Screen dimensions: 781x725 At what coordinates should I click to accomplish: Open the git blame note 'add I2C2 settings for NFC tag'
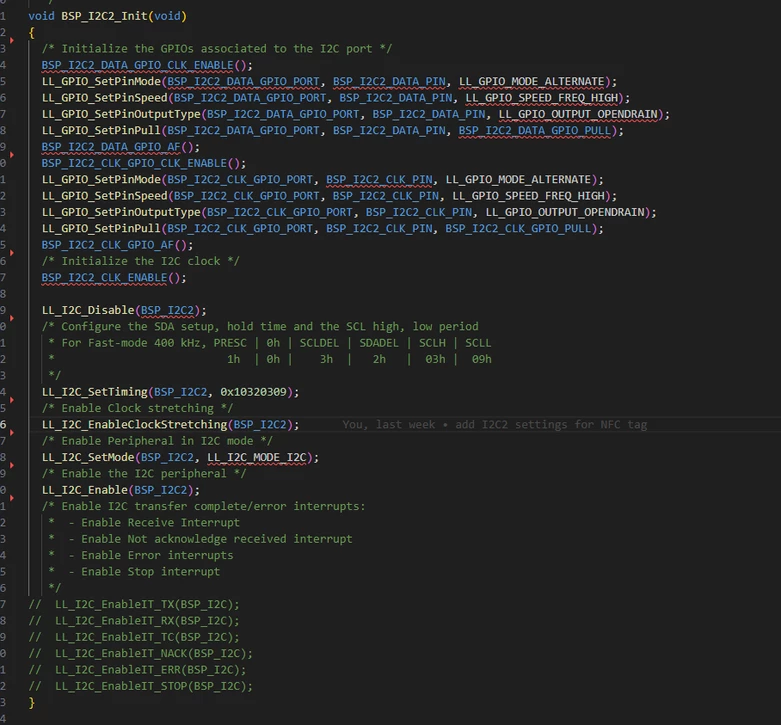(x=495, y=425)
